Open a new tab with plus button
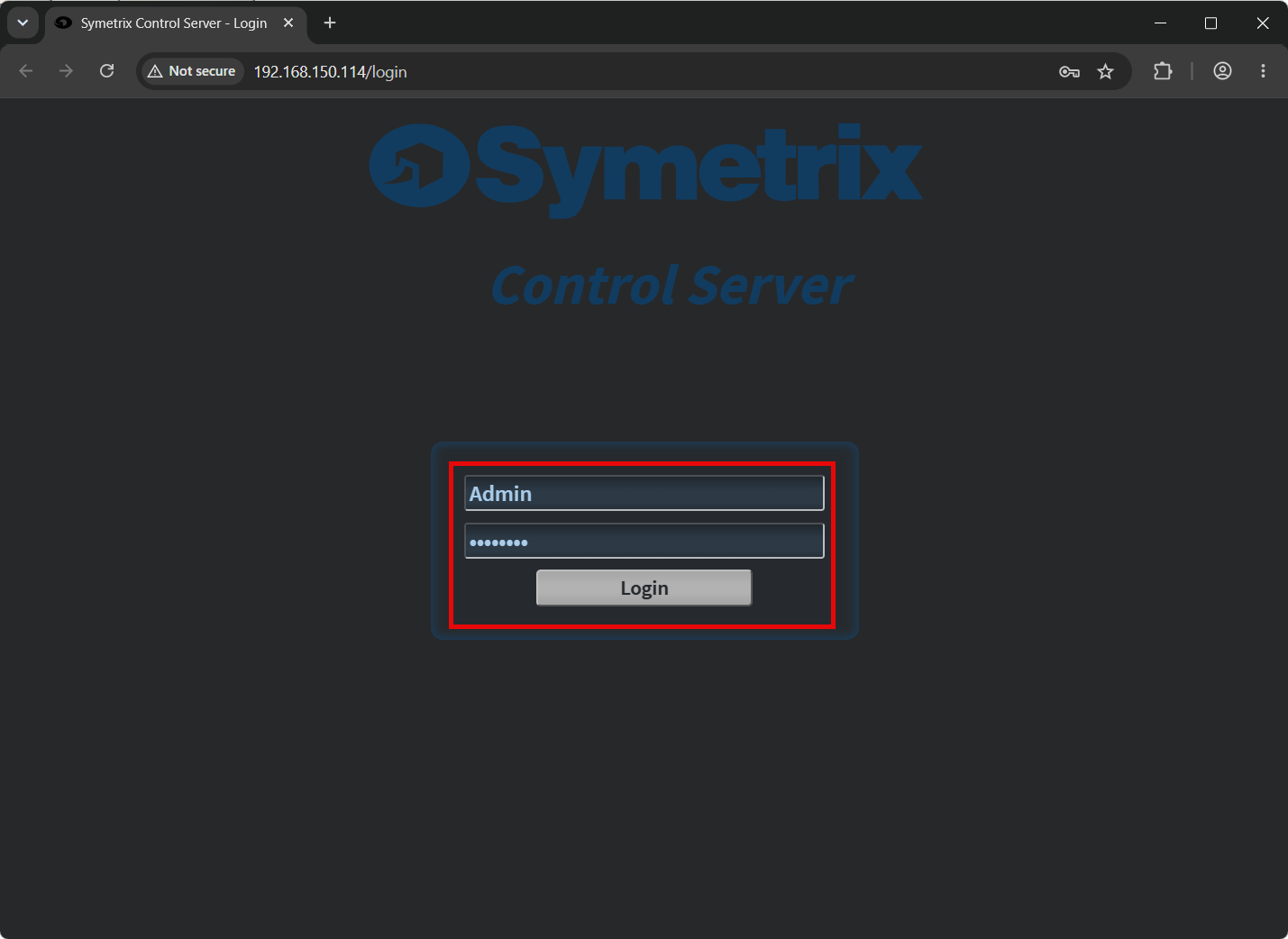1288x939 pixels. coord(330,23)
